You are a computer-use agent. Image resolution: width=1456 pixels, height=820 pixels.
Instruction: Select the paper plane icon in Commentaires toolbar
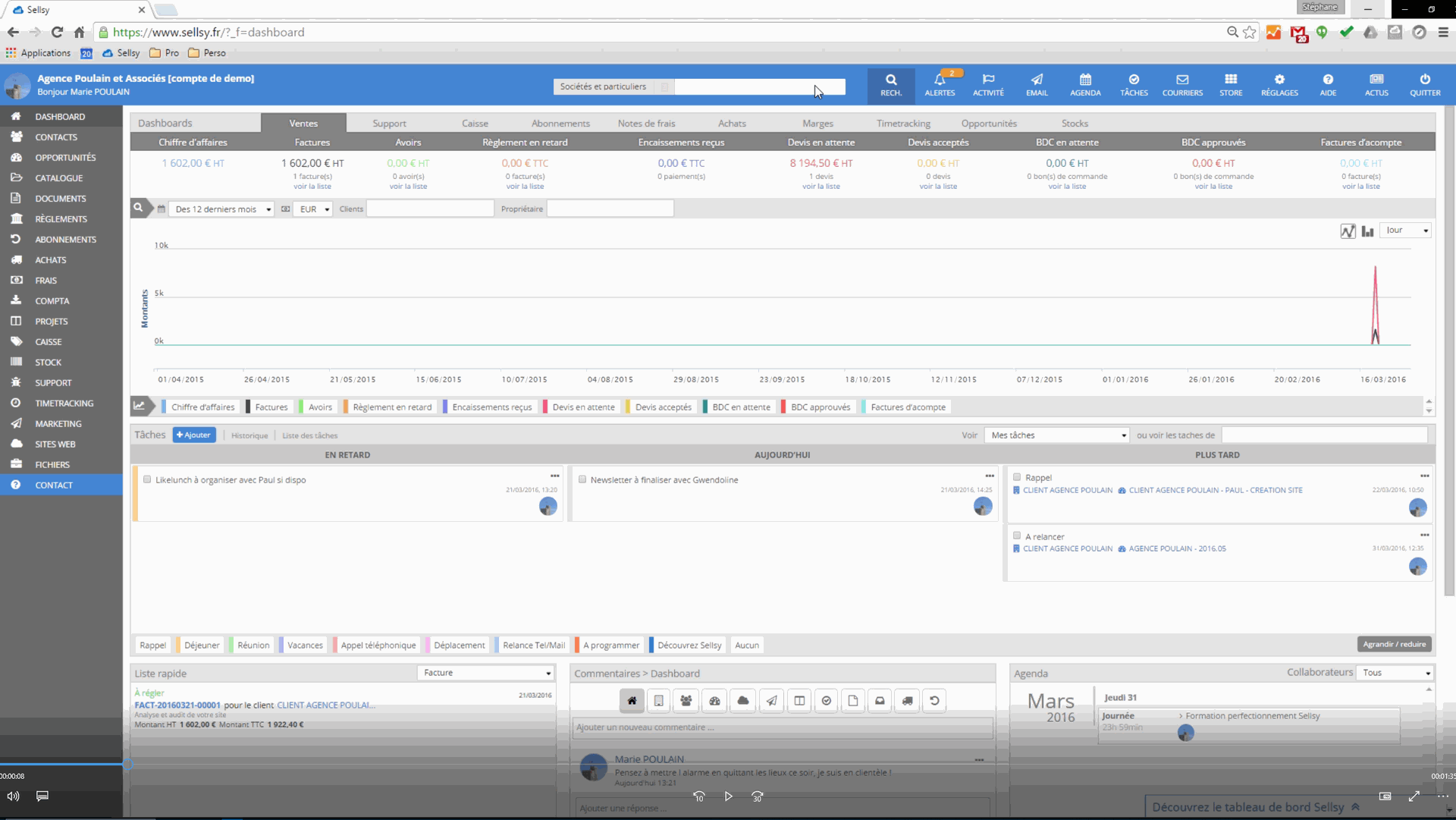[x=771, y=701]
